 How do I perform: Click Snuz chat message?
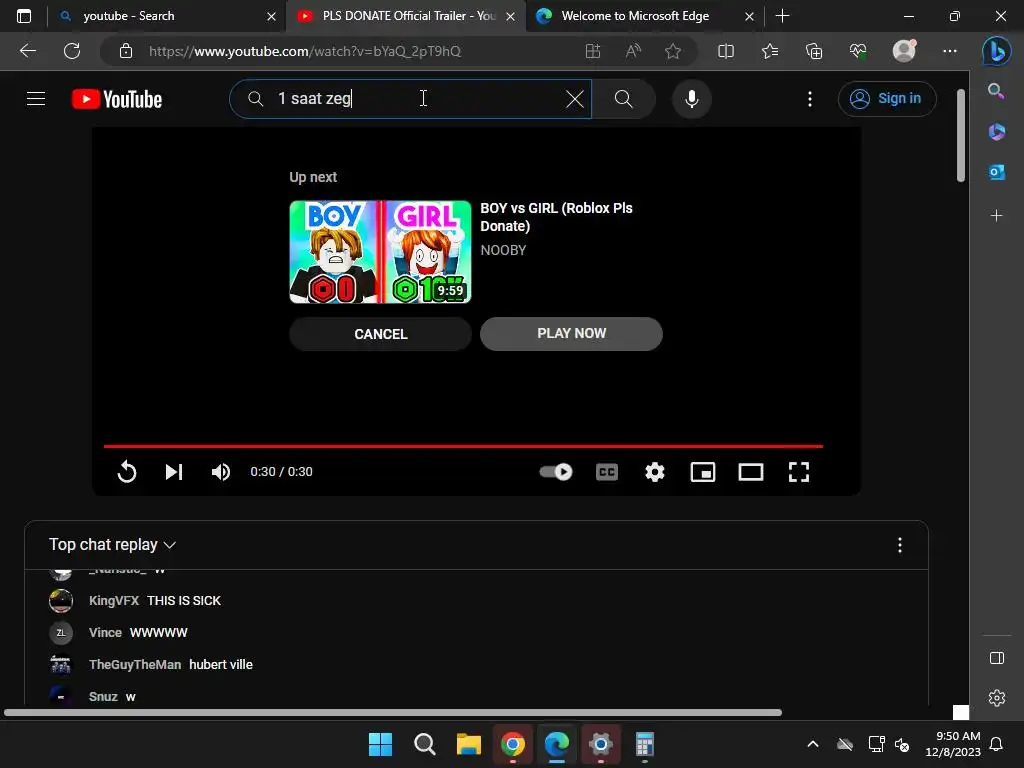(x=131, y=697)
